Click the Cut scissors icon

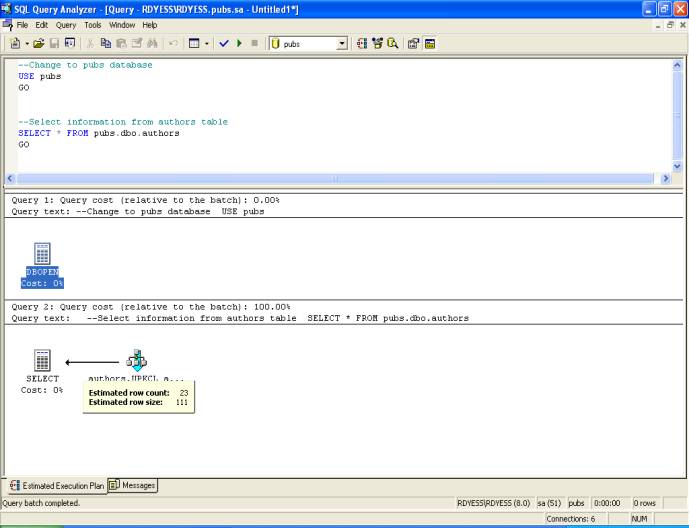point(90,43)
